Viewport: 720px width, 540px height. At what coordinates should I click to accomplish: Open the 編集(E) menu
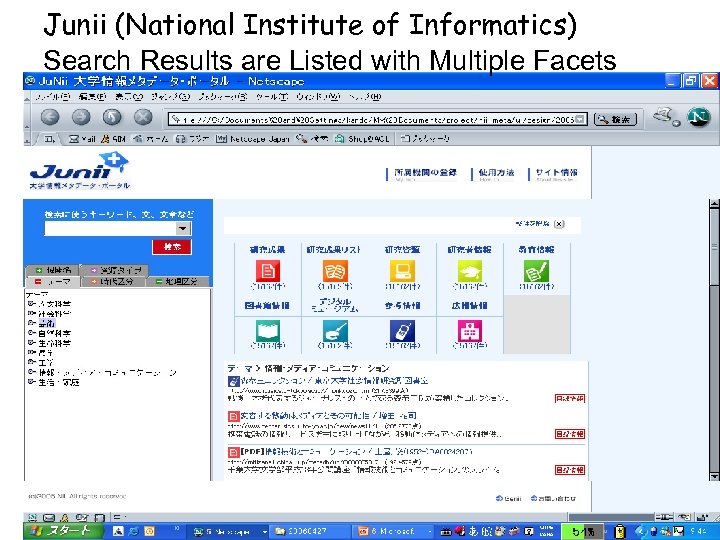coord(92,97)
